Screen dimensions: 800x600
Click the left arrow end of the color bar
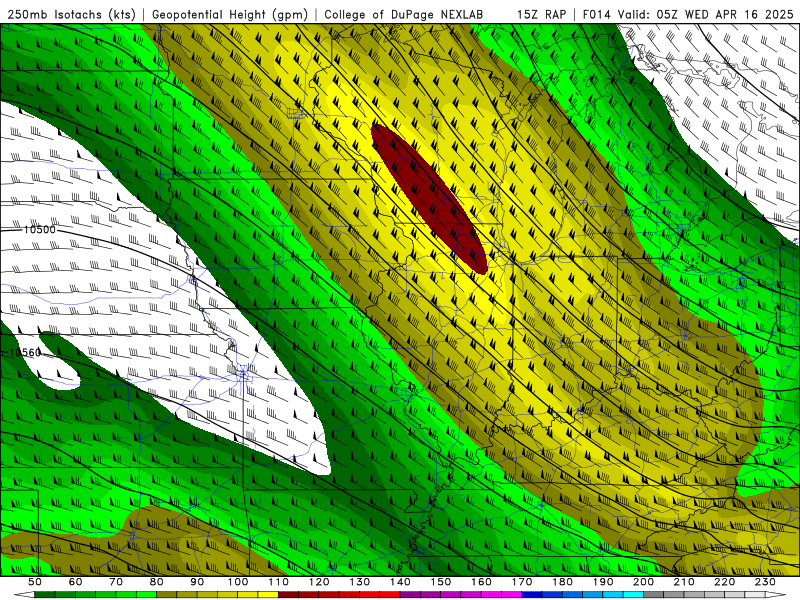tap(24, 595)
